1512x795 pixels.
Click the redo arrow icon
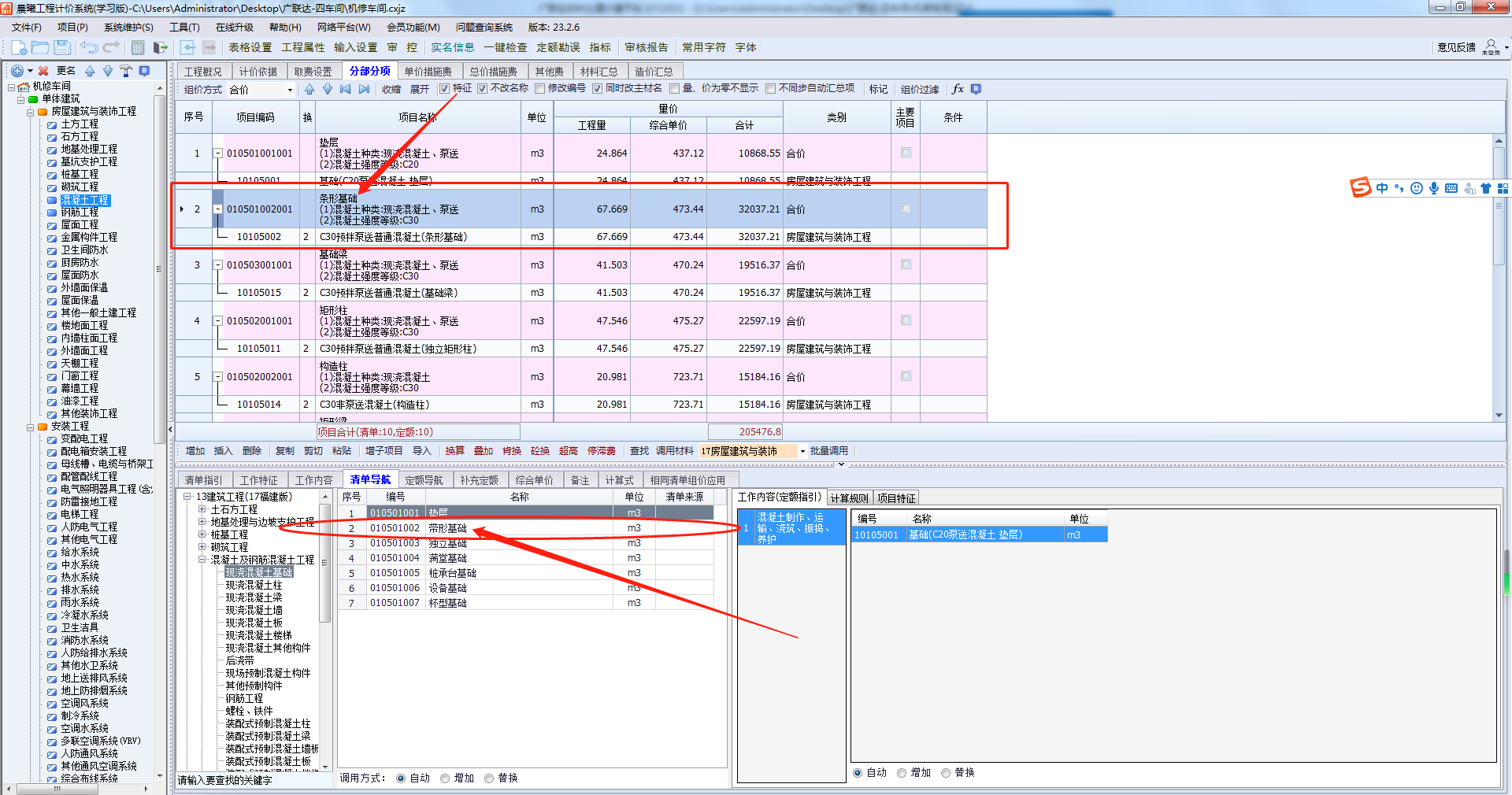click(111, 47)
